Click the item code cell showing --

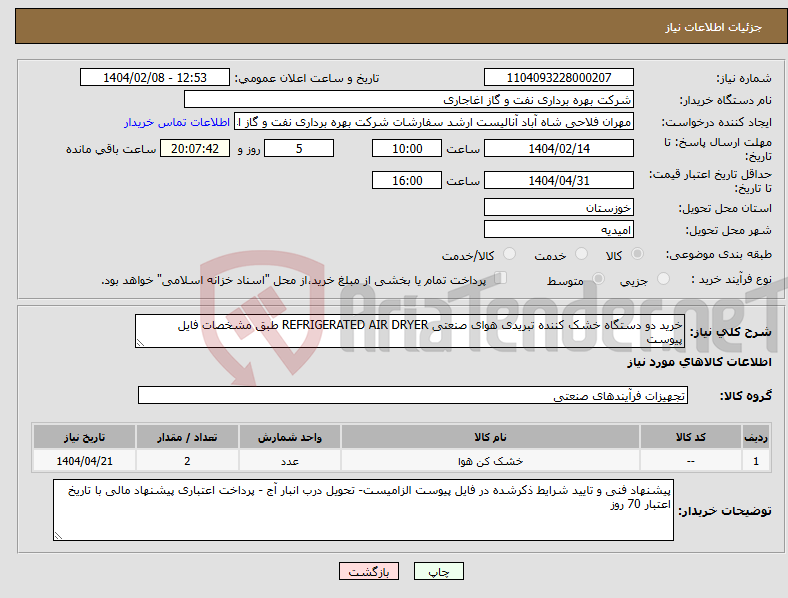coord(691,461)
